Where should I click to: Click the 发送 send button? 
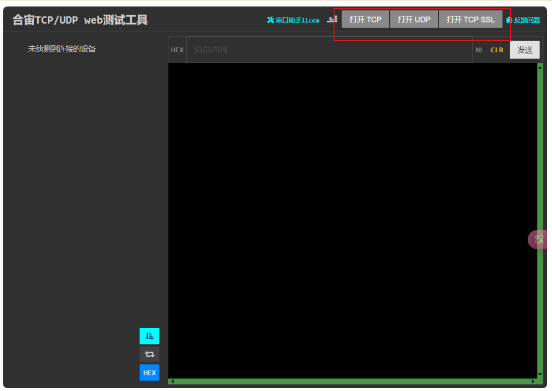[x=525, y=50]
